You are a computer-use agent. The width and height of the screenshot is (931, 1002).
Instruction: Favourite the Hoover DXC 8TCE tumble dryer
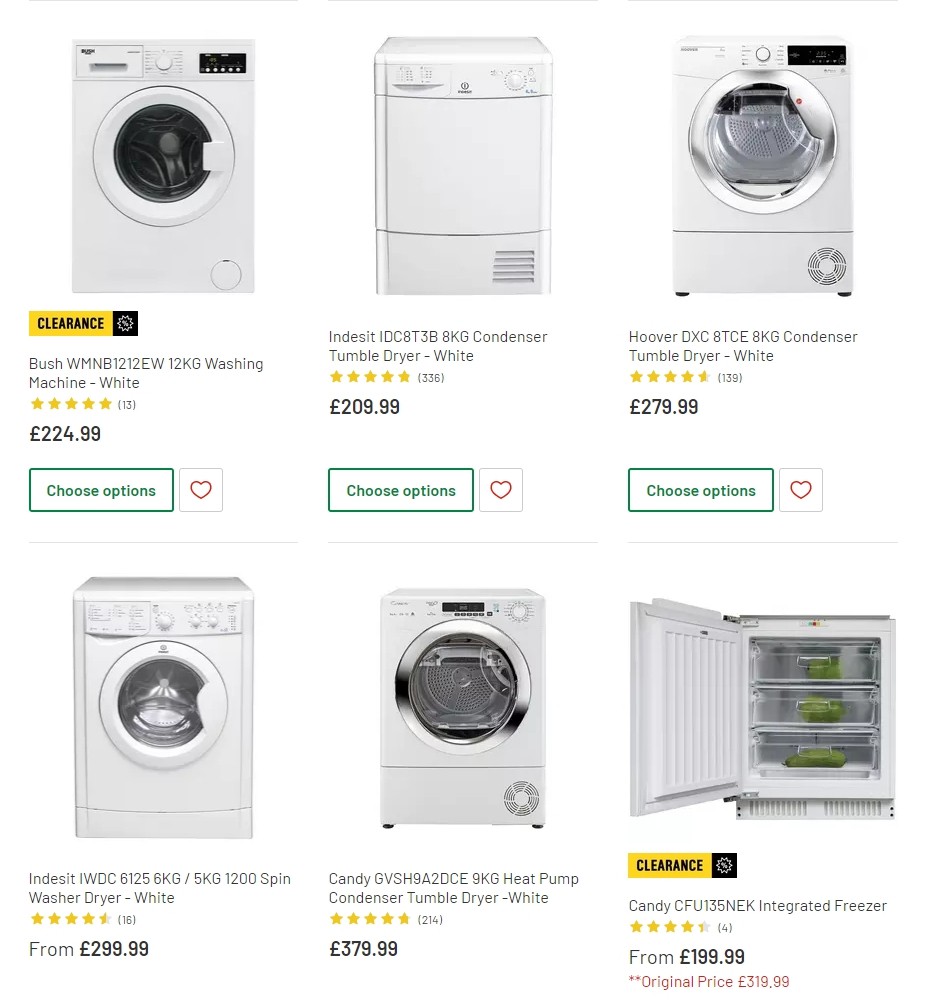(800, 490)
